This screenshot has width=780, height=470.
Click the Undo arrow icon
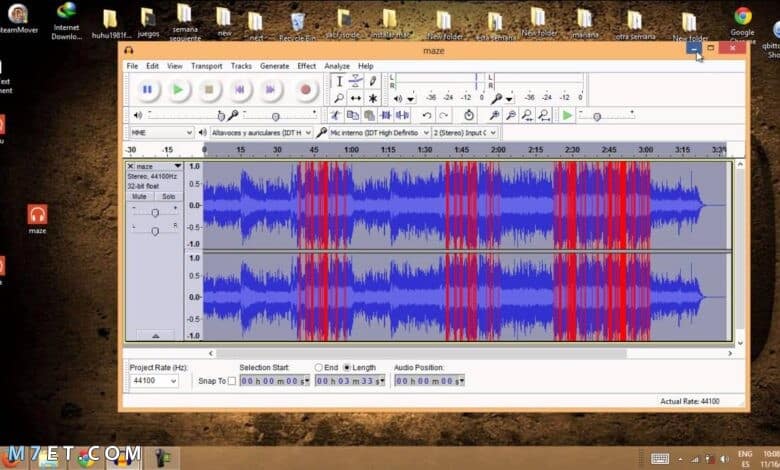(426, 115)
